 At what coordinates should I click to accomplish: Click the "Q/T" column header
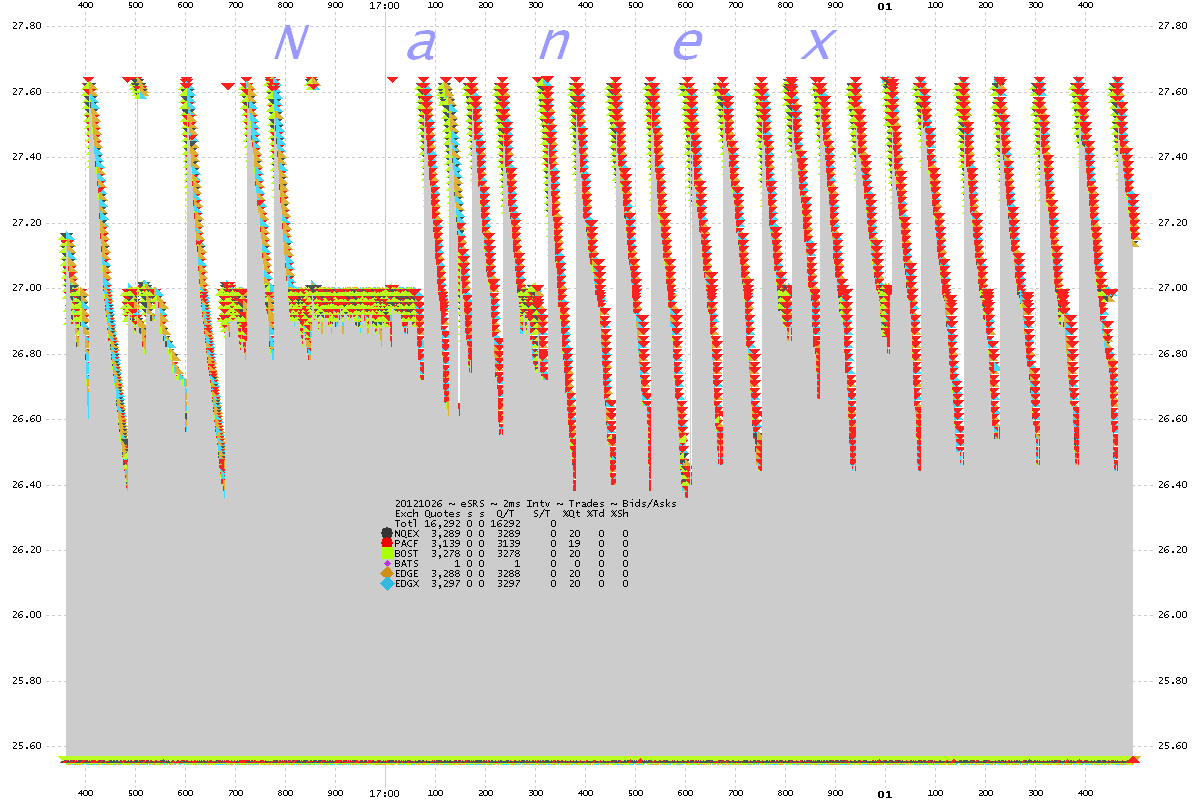[505, 513]
